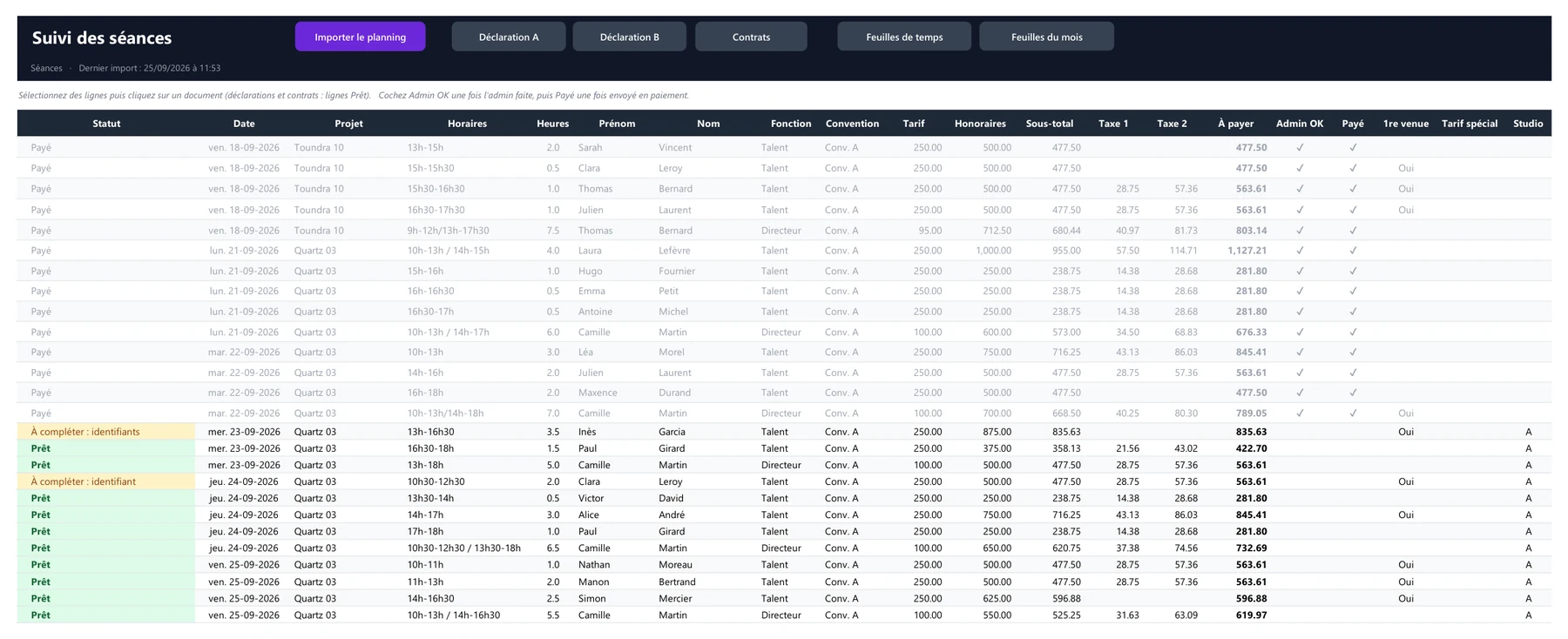Select the last name Mercier
Screen dimensions: 1568x639
675,598
